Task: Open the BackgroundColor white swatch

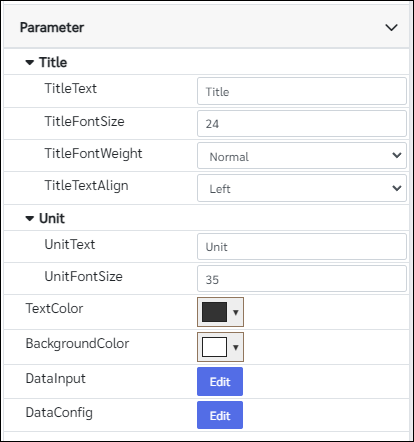Action: click(214, 347)
